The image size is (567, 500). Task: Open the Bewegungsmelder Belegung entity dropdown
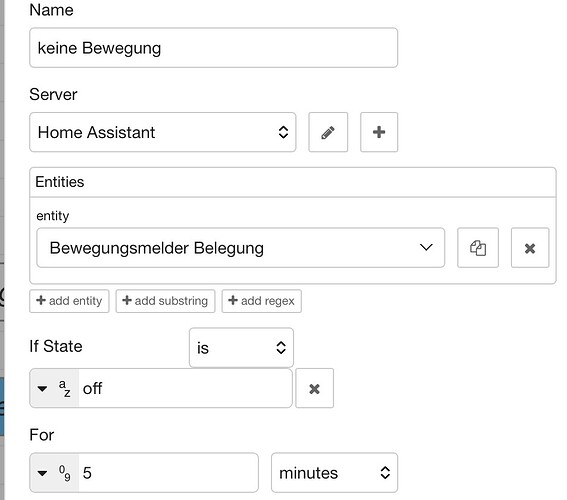[240, 248]
